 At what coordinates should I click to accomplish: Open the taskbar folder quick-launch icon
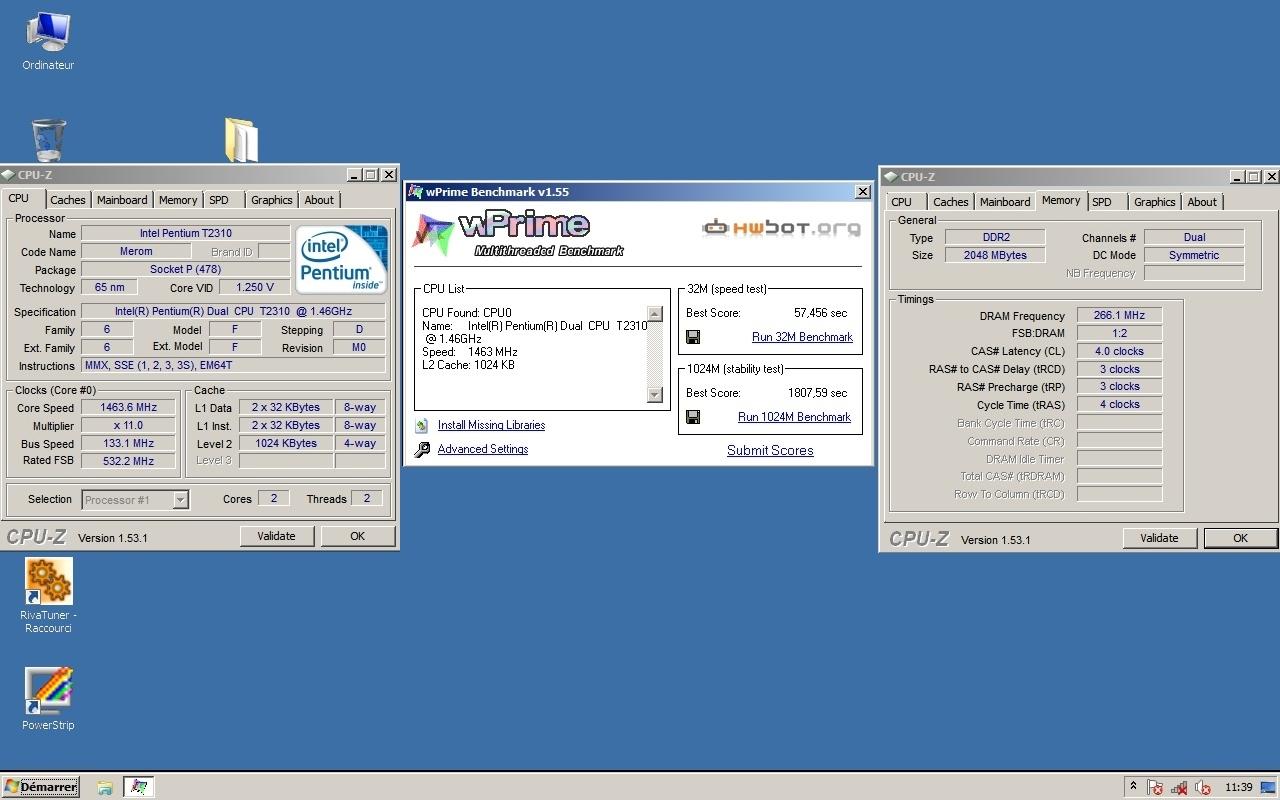(x=104, y=787)
